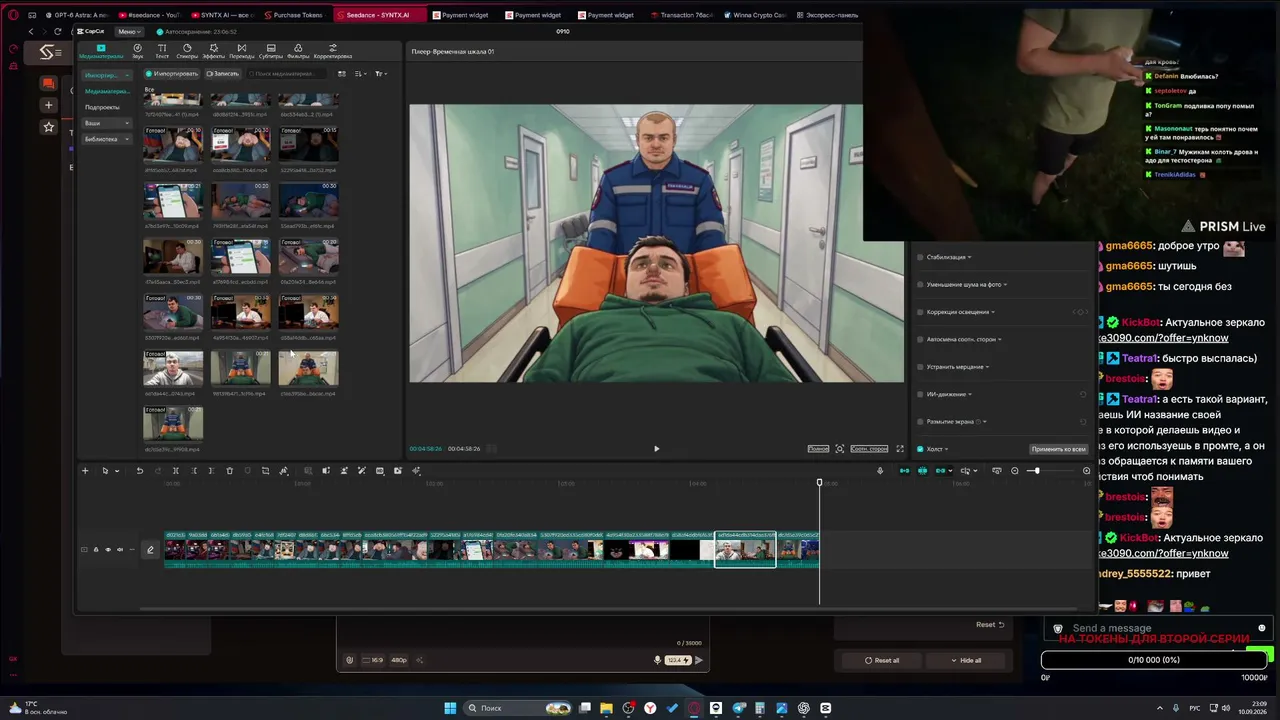Open the Звук audio panel
1280x720 pixels.
point(137,51)
